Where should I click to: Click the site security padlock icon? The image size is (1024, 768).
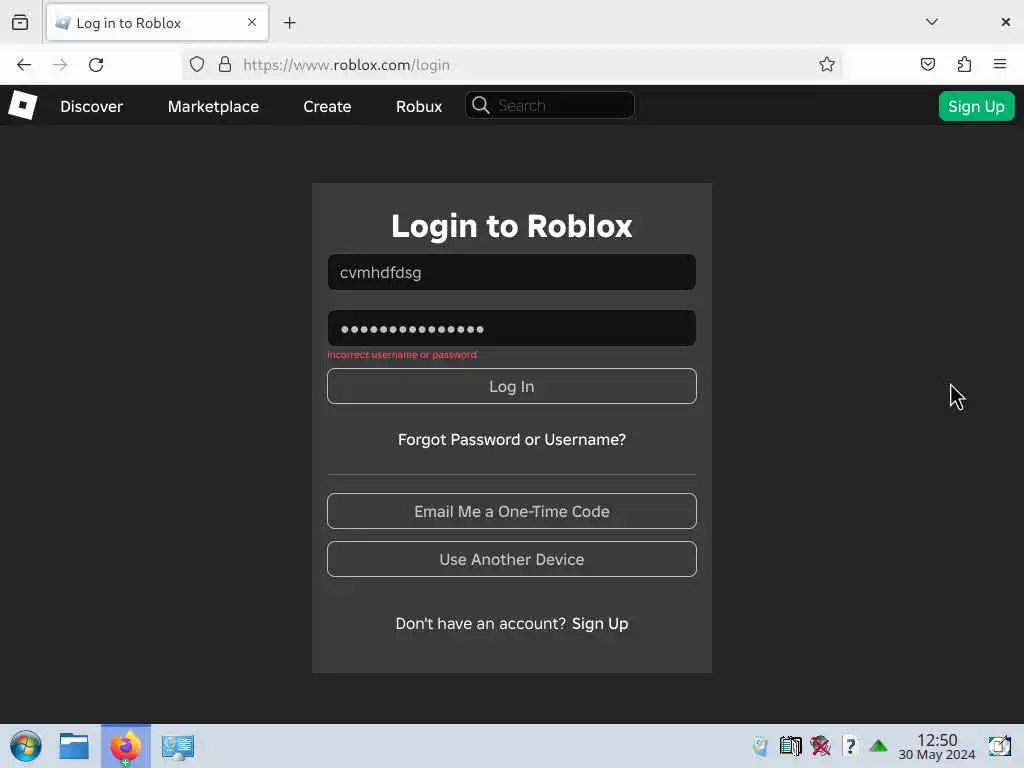pos(225,65)
